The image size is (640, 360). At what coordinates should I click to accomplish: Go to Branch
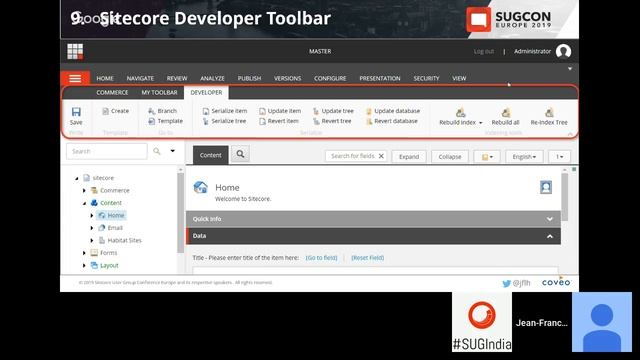[x=162, y=111]
